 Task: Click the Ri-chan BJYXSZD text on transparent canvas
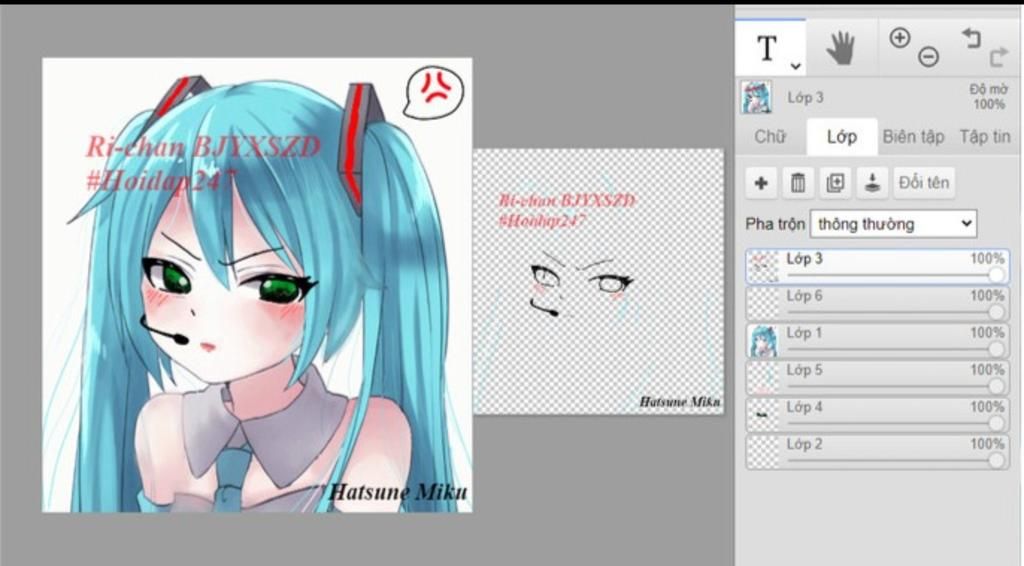566,200
